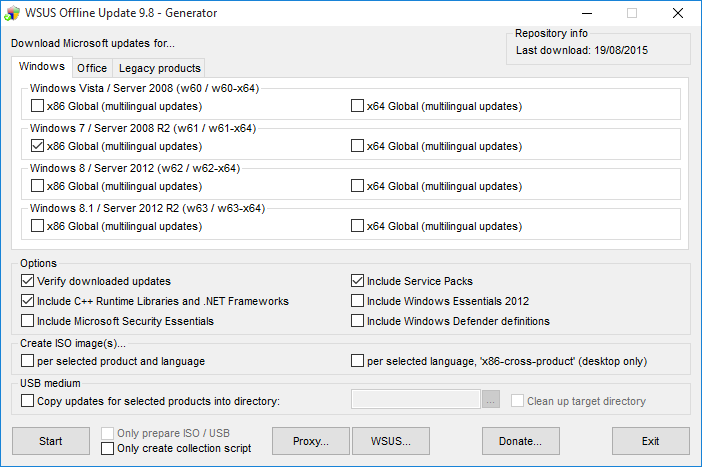
Task: Click the Exit button
Action: (x=651, y=441)
